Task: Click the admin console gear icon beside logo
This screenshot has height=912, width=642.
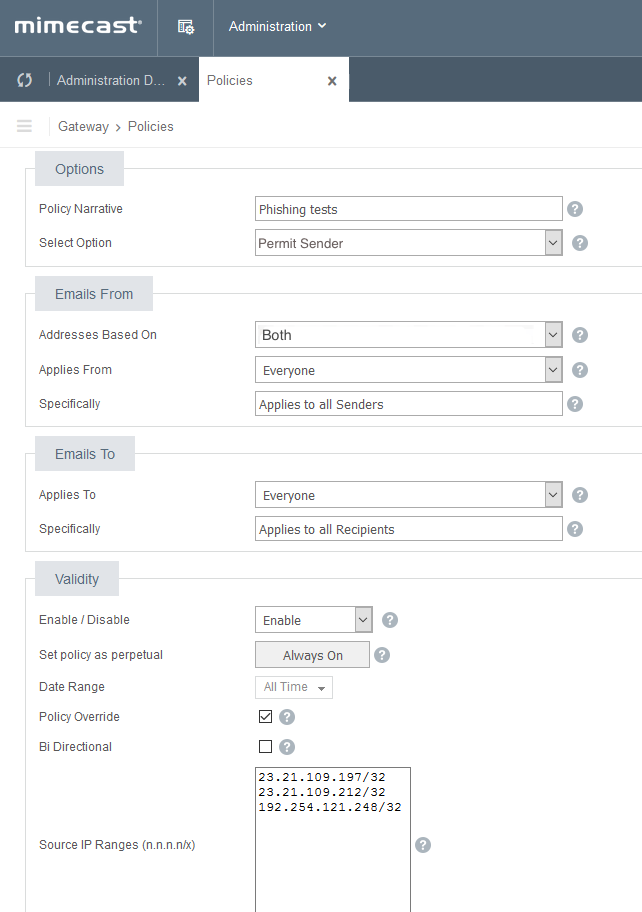Action: 185,26
